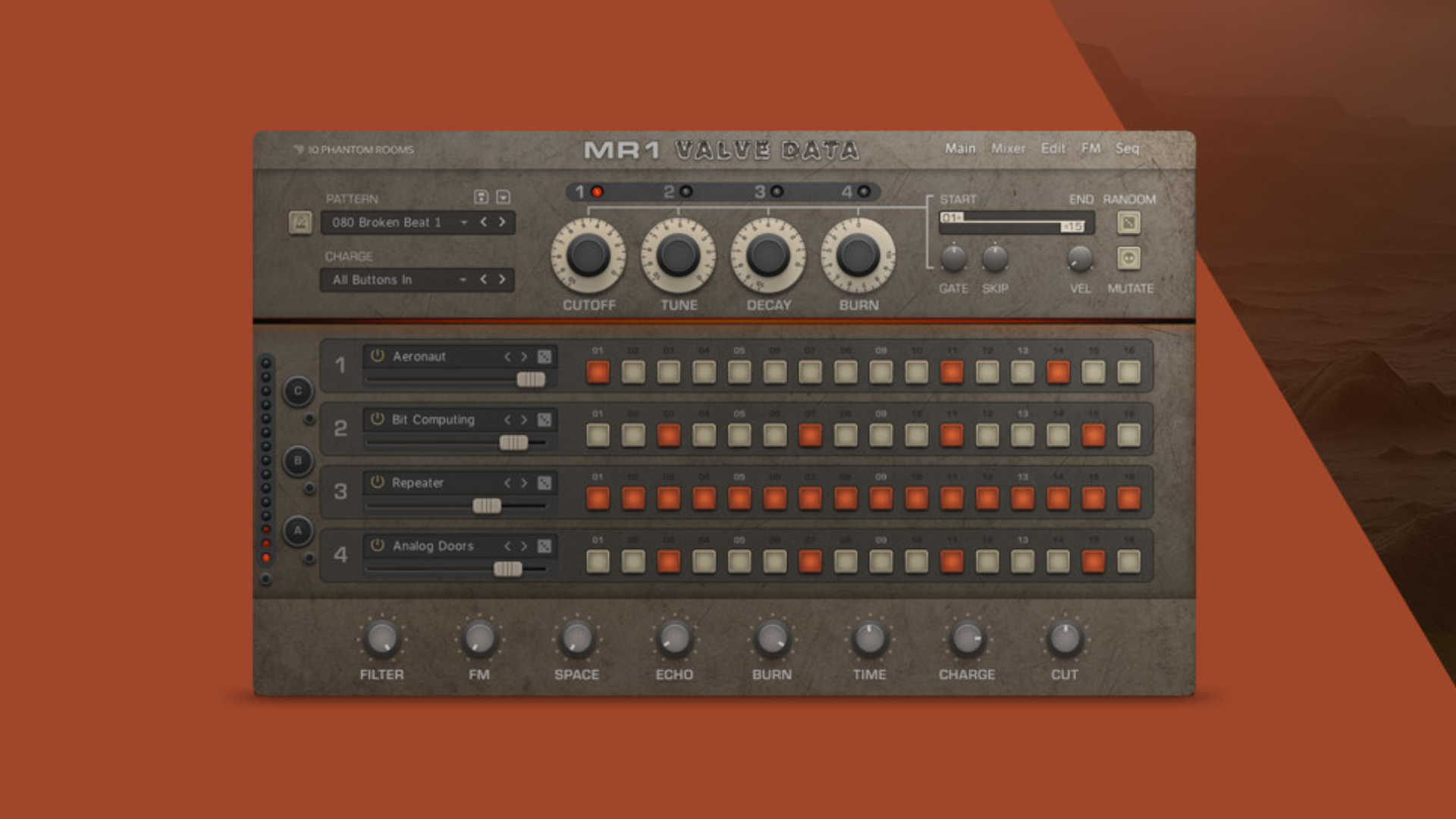Toggle power for Analog Doors track

[x=377, y=545]
